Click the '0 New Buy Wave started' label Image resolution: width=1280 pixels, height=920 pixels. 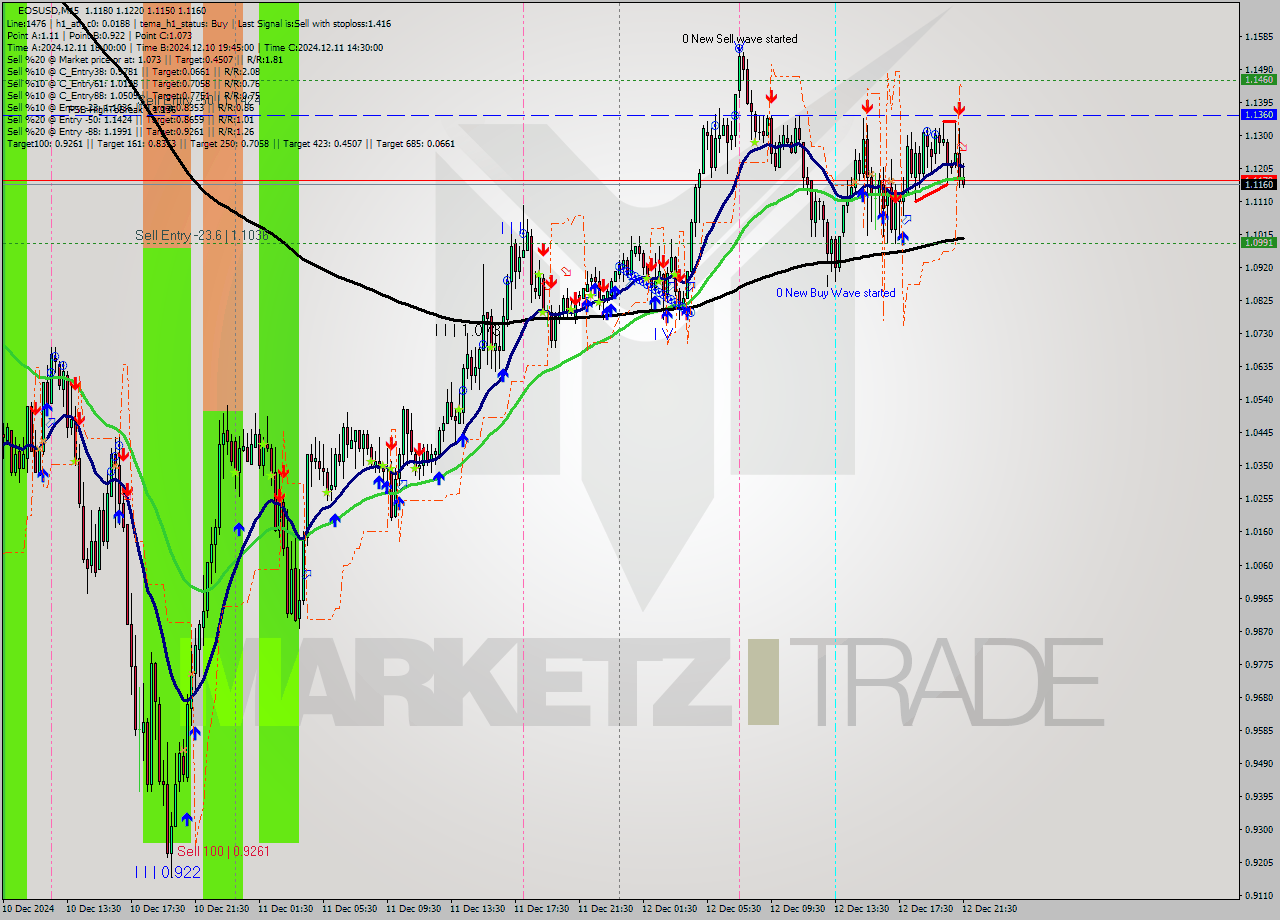click(x=836, y=293)
